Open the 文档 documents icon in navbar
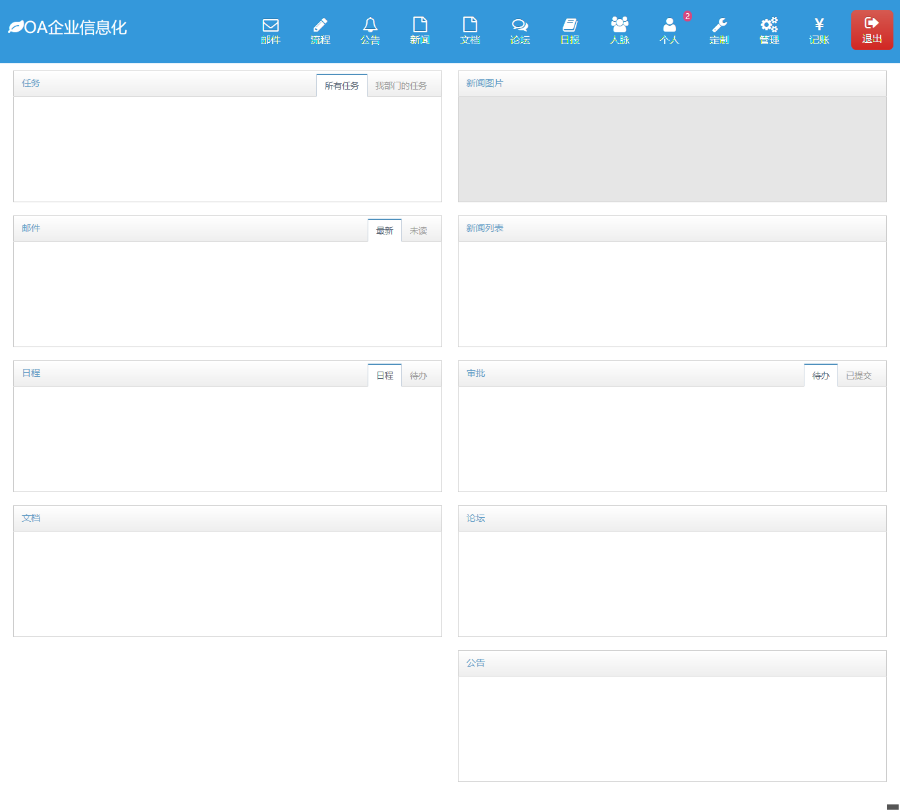Viewport: 900px width, 811px height. 470,32
